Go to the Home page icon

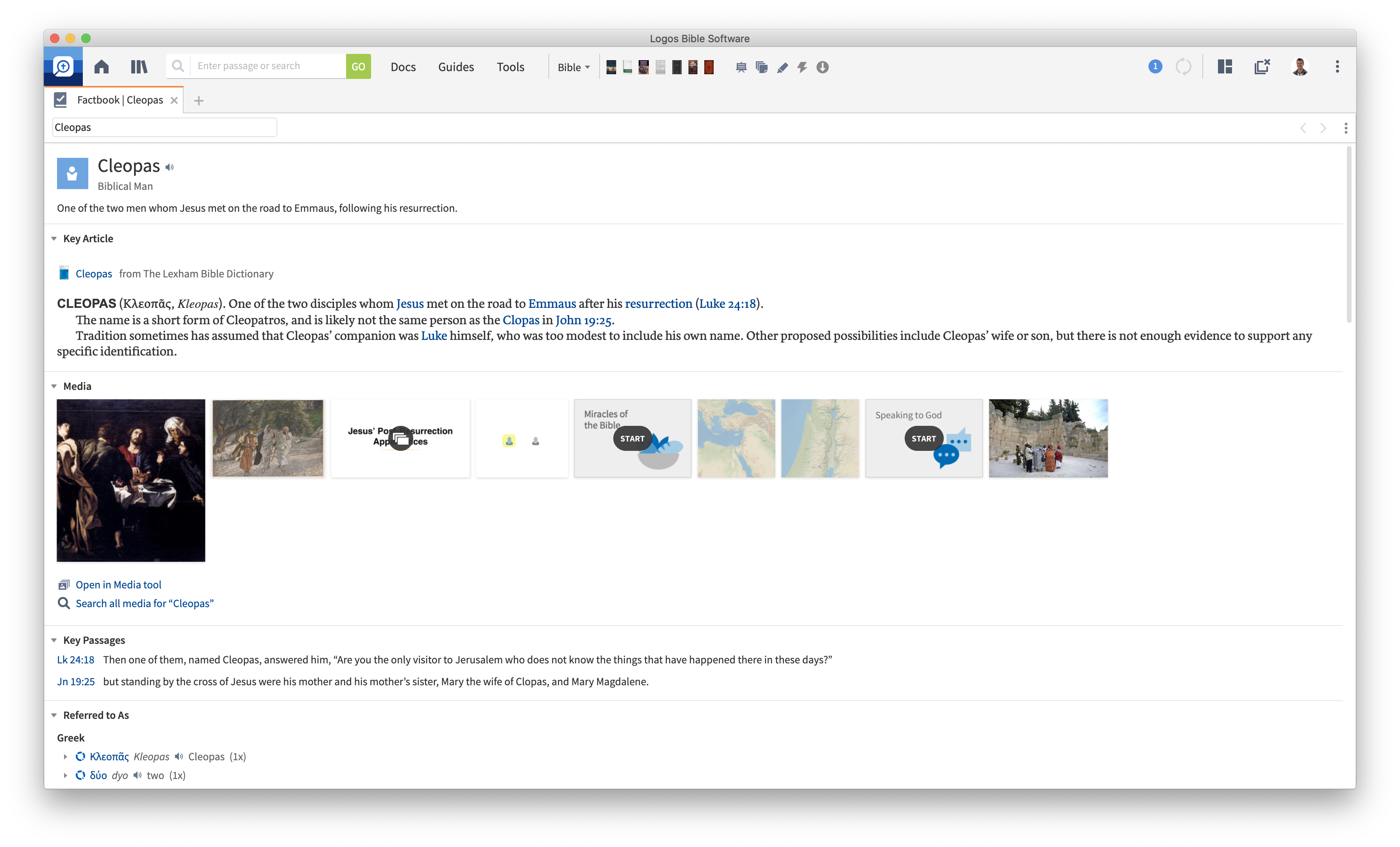point(102,67)
